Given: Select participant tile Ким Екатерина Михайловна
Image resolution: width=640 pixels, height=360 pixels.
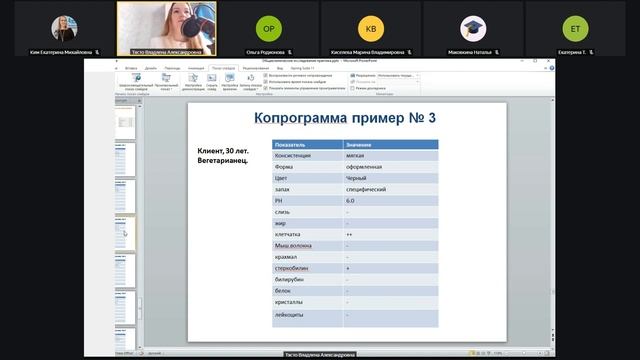Looking at the screenshot, I should [64, 29].
